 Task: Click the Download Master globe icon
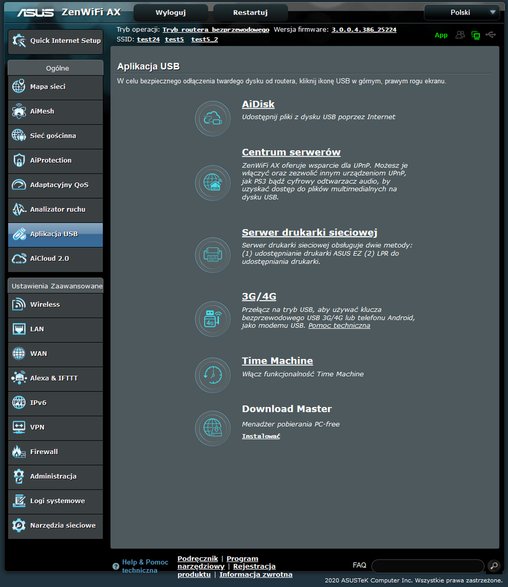pos(213,428)
